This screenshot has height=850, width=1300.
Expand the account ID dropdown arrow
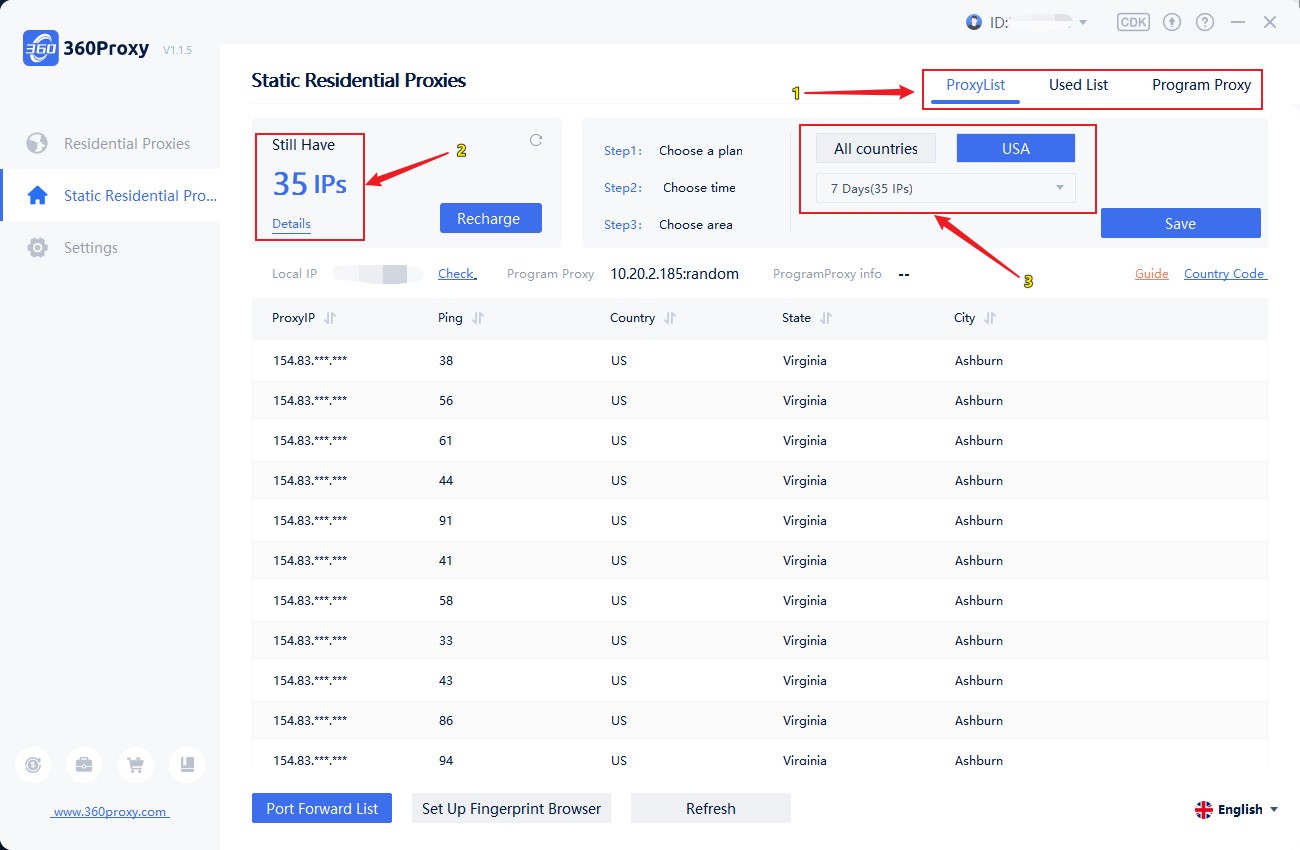point(1082,22)
